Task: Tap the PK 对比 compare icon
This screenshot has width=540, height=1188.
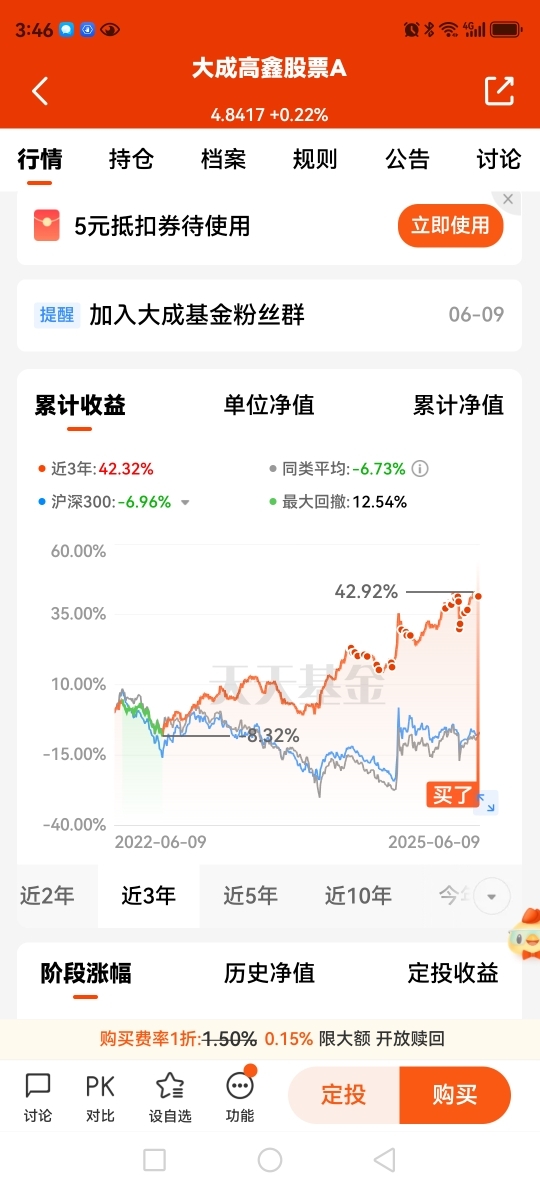Action: coord(100,1098)
